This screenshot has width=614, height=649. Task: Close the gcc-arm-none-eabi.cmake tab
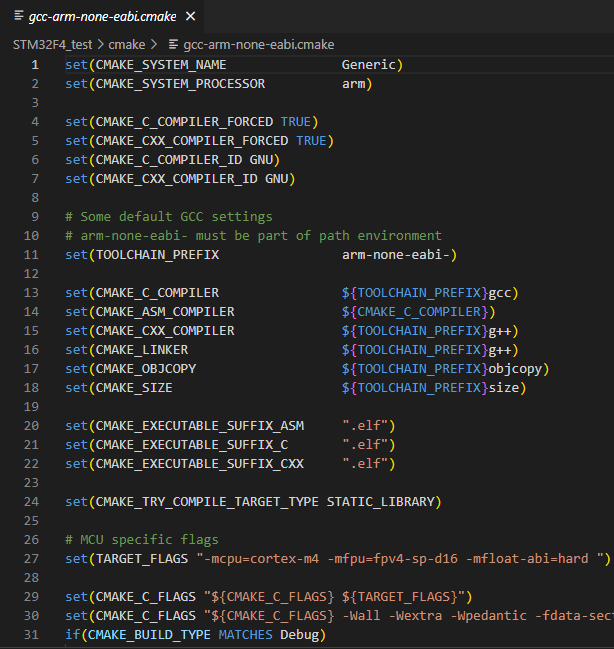(190, 17)
